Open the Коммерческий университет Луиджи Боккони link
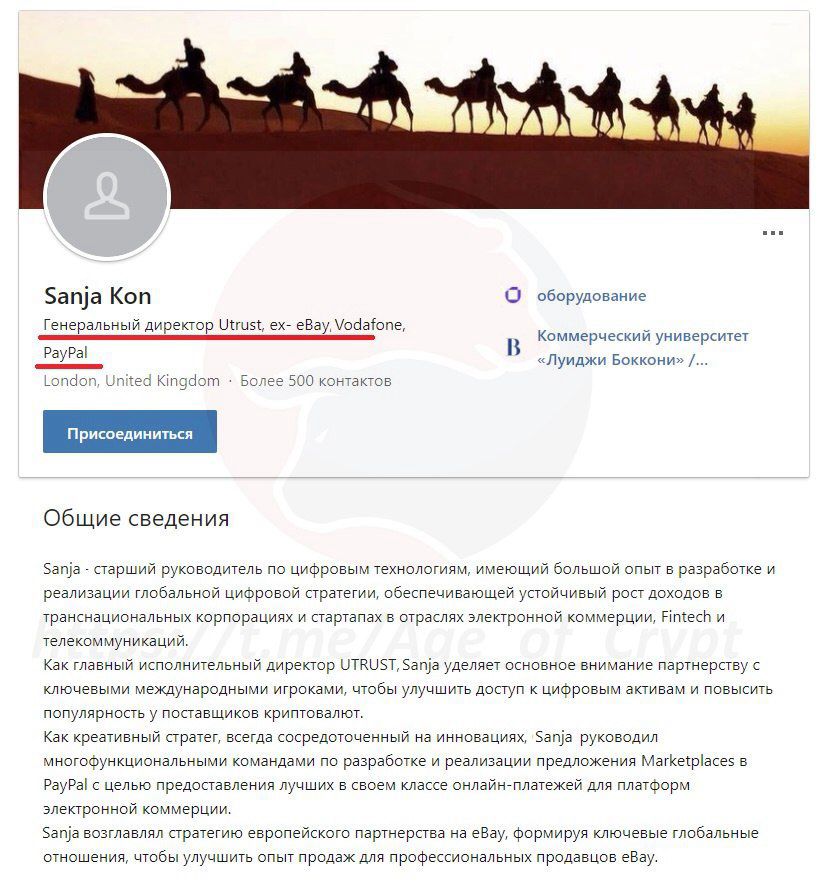The image size is (824, 882). (x=642, y=348)
